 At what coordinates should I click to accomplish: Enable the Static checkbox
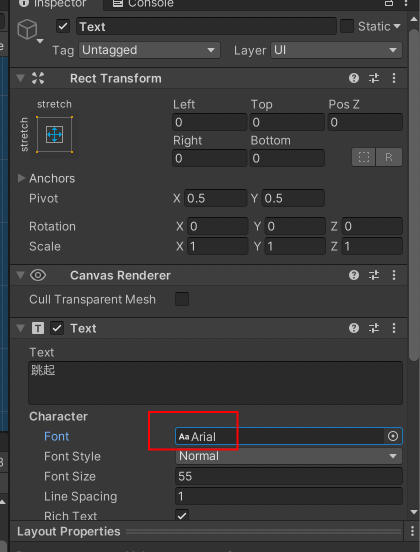347,26
